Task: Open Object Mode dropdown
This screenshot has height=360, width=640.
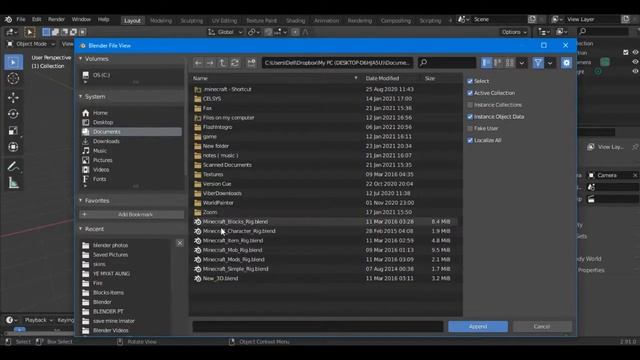Action: point(31,44)
